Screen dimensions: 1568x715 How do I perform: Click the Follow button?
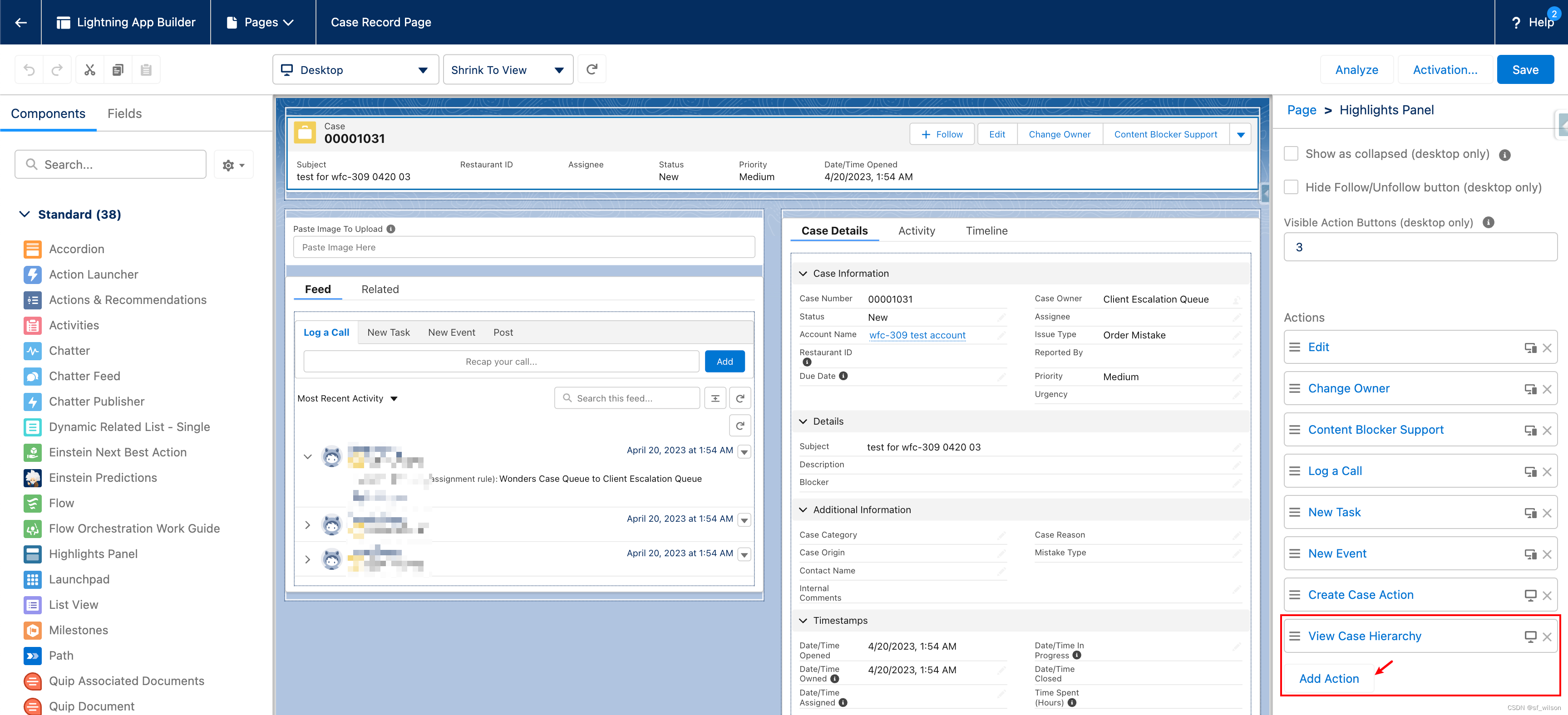942,134
